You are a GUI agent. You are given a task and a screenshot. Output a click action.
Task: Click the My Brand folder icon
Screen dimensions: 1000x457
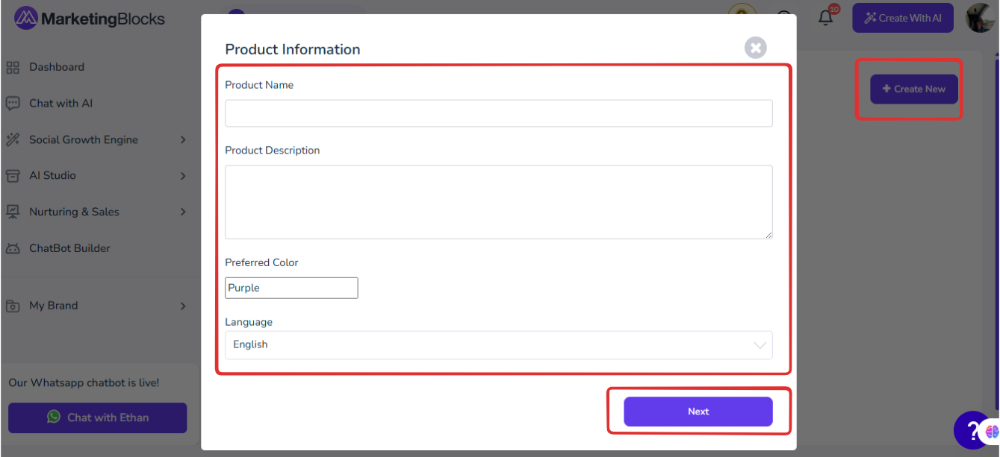coord(13,306)
